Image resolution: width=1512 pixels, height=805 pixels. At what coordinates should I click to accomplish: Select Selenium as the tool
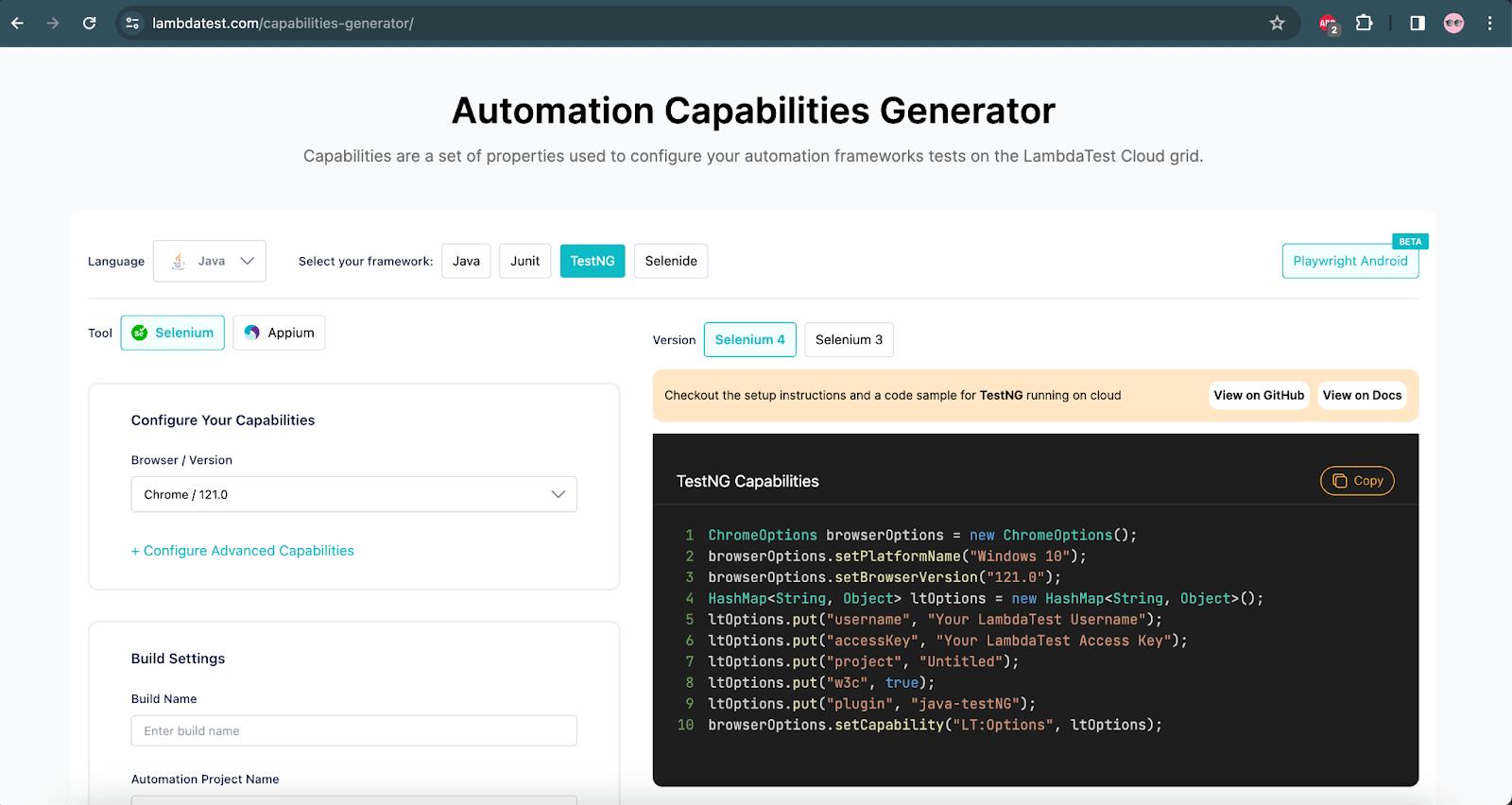click(x=173, y=333)
